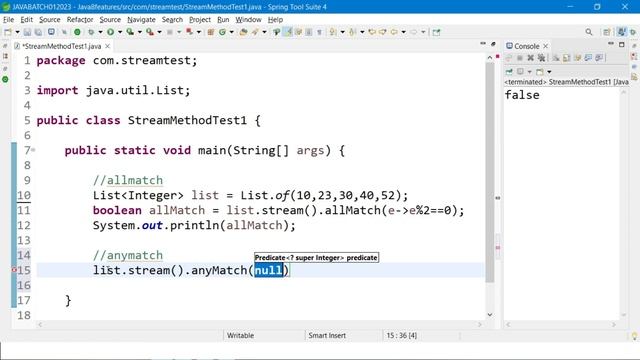Click the Coverage run icon
This screenshot has height=360, width=640.
[130, 32]
